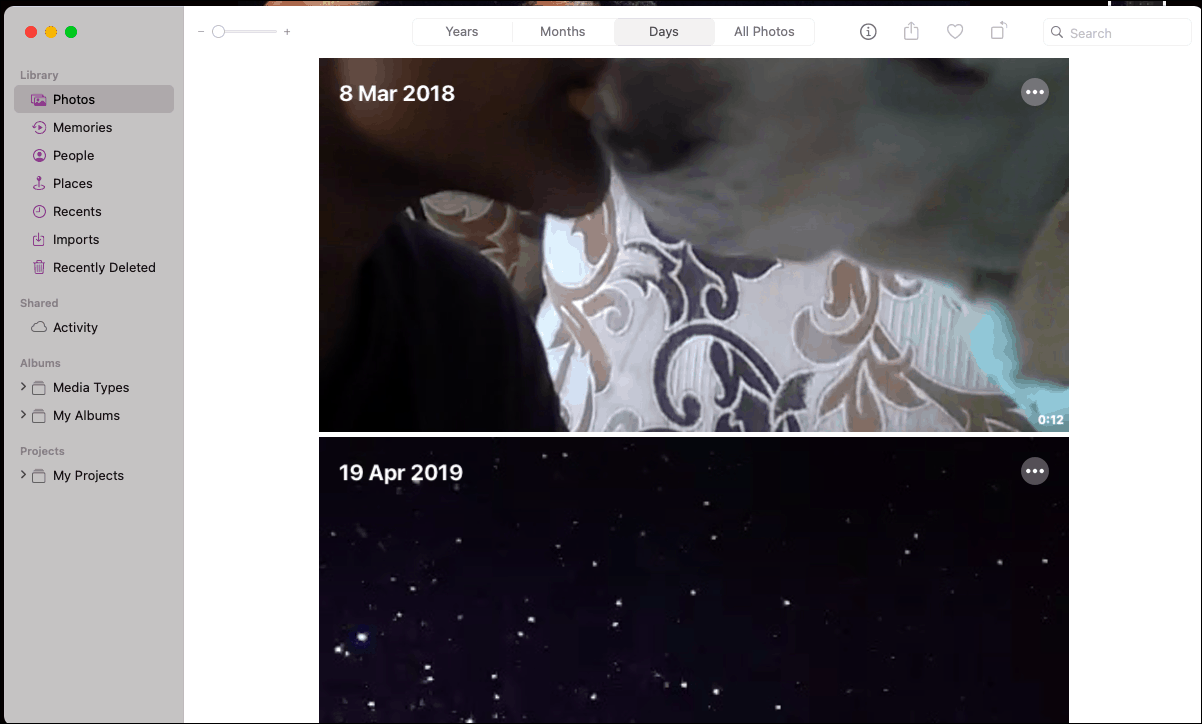Increase thumbnail size using the zoom slider
1202x724 pixels.
pyautogui.click(x=287, y=31)
